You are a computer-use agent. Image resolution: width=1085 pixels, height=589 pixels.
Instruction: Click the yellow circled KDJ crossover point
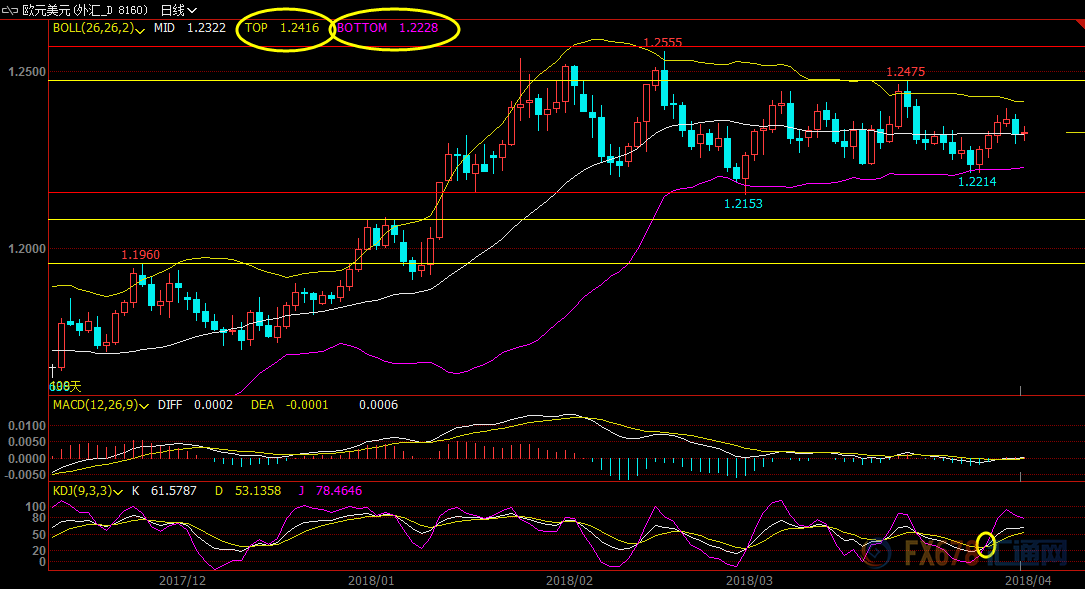986,544
